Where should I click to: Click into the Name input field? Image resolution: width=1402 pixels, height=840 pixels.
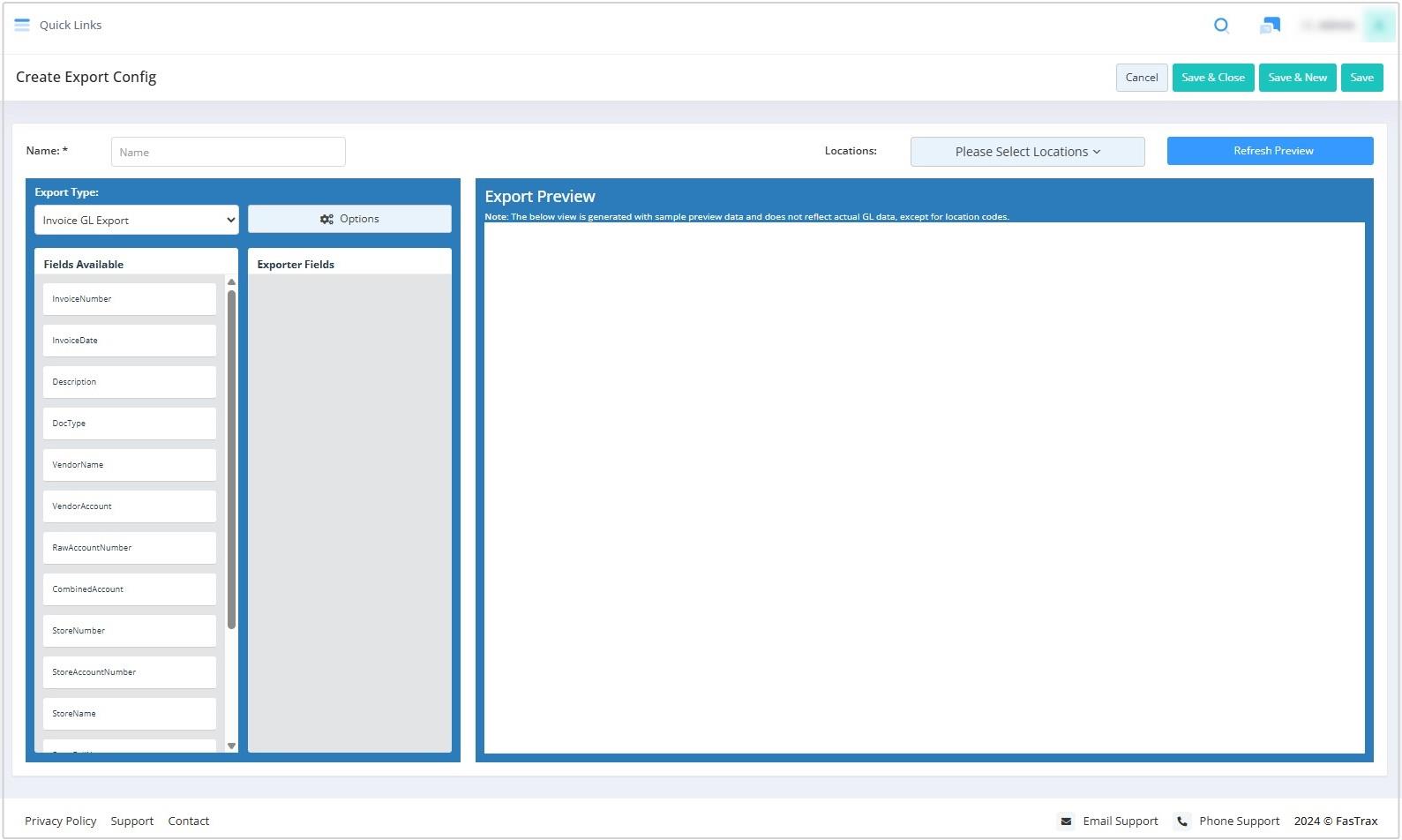pos(228,152)
